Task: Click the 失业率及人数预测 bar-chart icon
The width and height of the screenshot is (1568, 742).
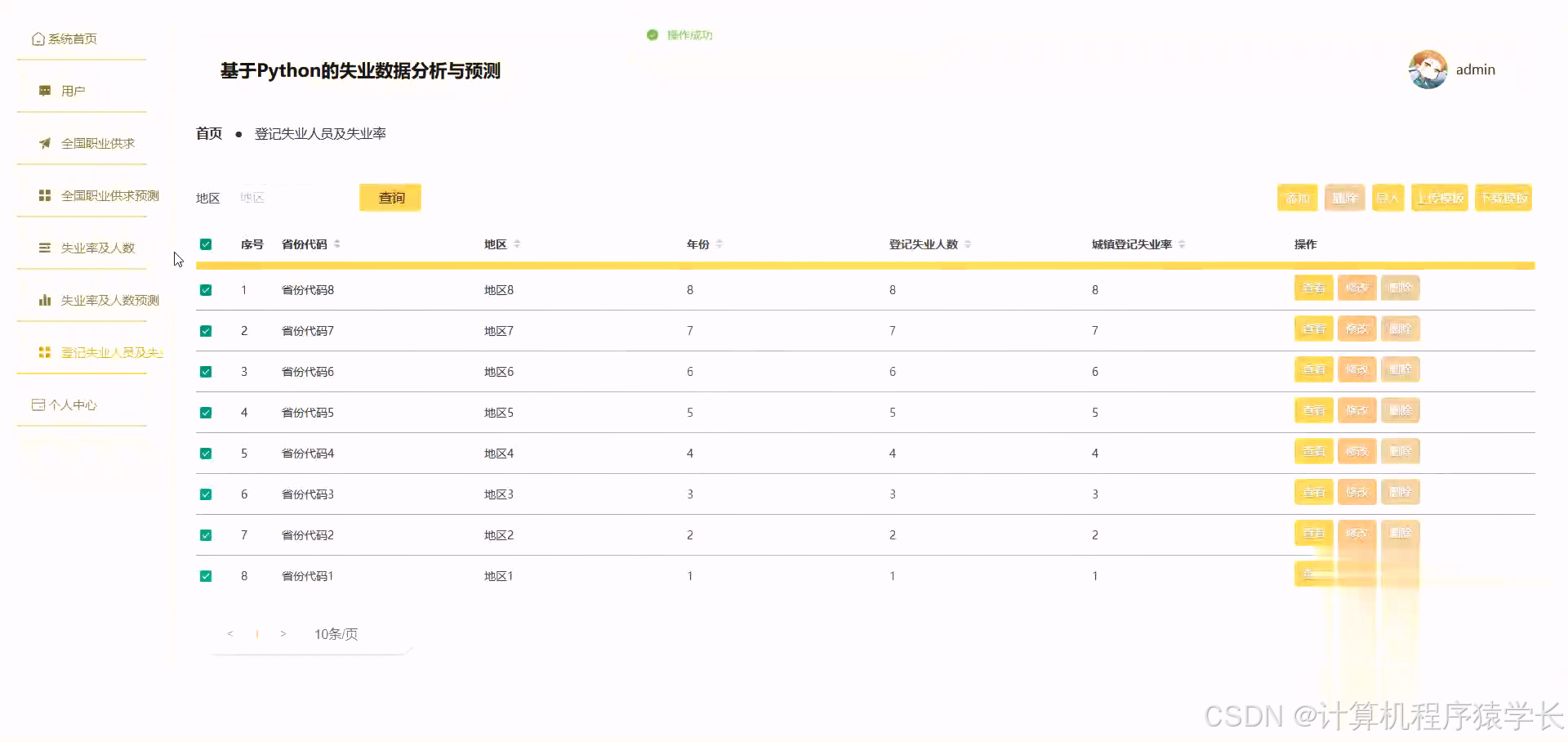Action: pos(44,299)
